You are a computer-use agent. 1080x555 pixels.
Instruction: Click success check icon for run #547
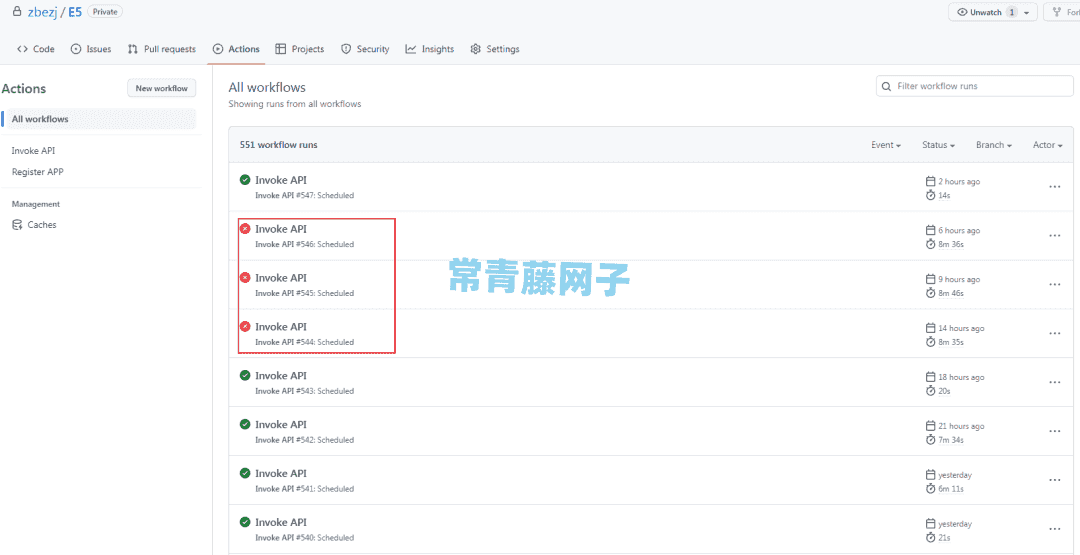pos(245,180)
